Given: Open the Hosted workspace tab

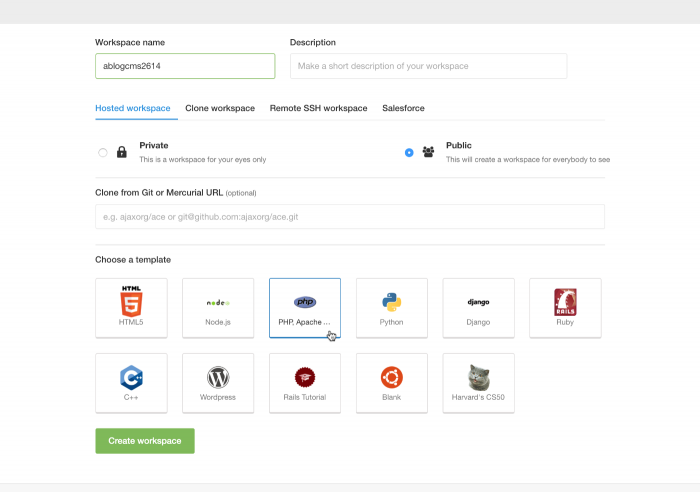Looking at the screenshot, I should (133, 108).
